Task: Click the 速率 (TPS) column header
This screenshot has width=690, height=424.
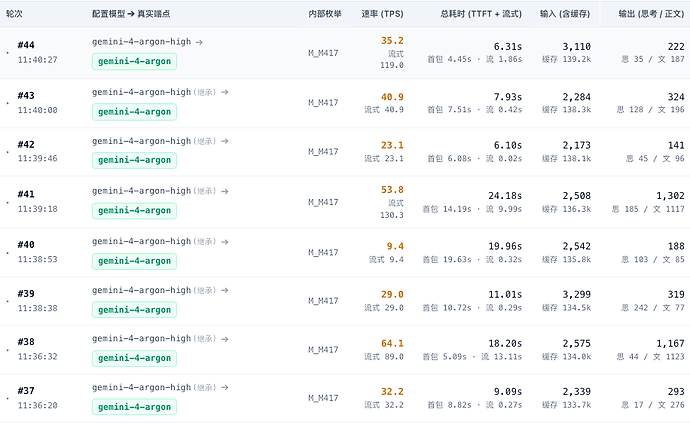Action: click(382, 14)
